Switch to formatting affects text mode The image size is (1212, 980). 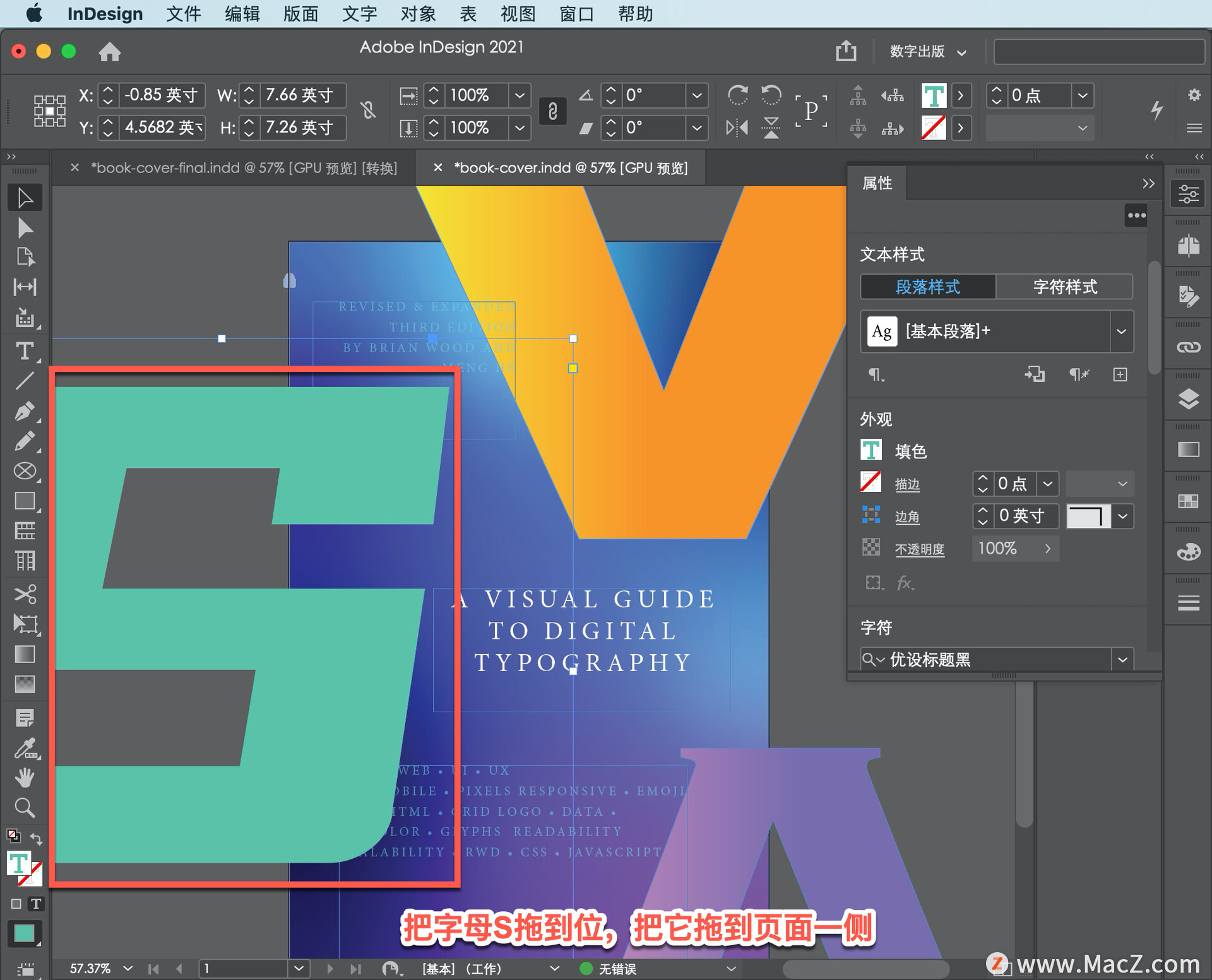coord(36,904)
